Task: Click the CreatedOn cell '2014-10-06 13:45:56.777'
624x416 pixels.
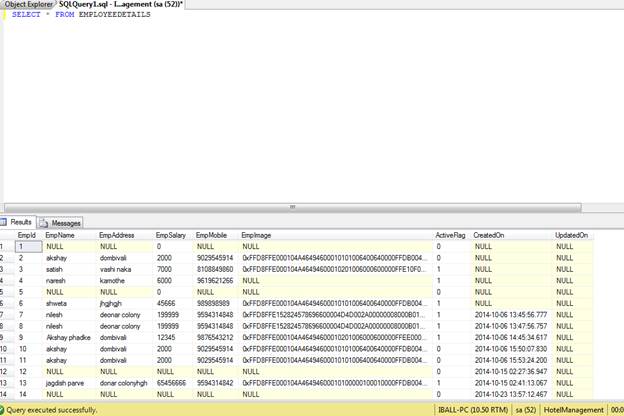Action: click(512, 315)
